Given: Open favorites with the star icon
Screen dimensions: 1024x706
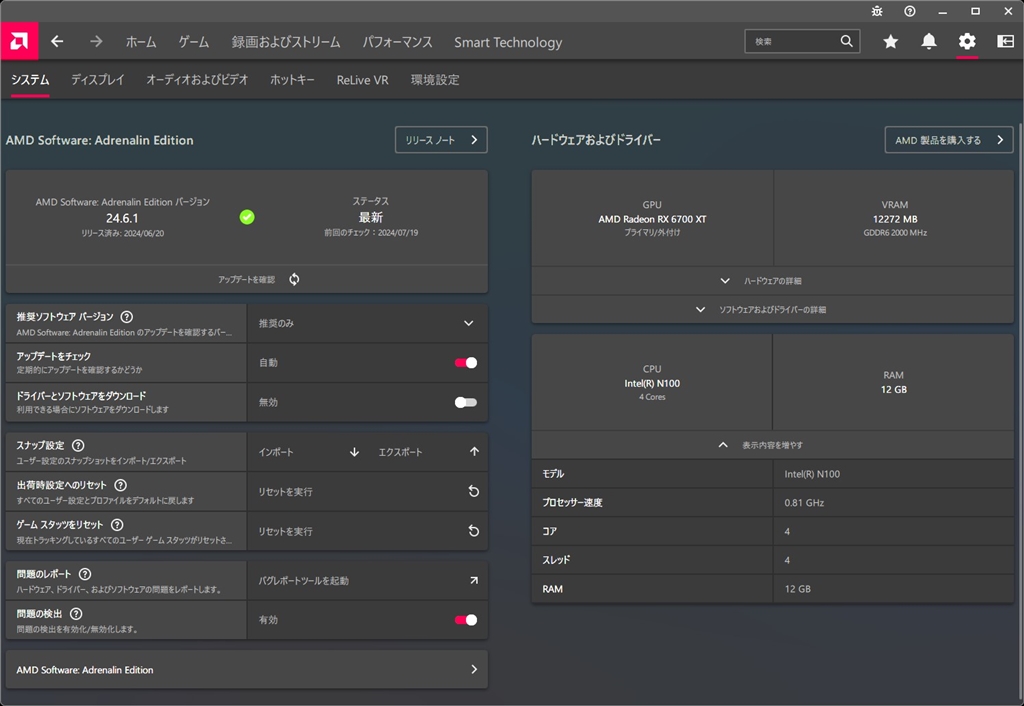Looking at the screenshot, I should coord(890,42).
